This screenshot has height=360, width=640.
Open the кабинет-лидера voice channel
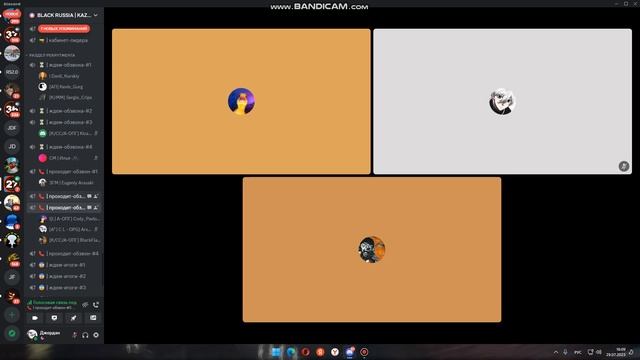coord(64,40)
